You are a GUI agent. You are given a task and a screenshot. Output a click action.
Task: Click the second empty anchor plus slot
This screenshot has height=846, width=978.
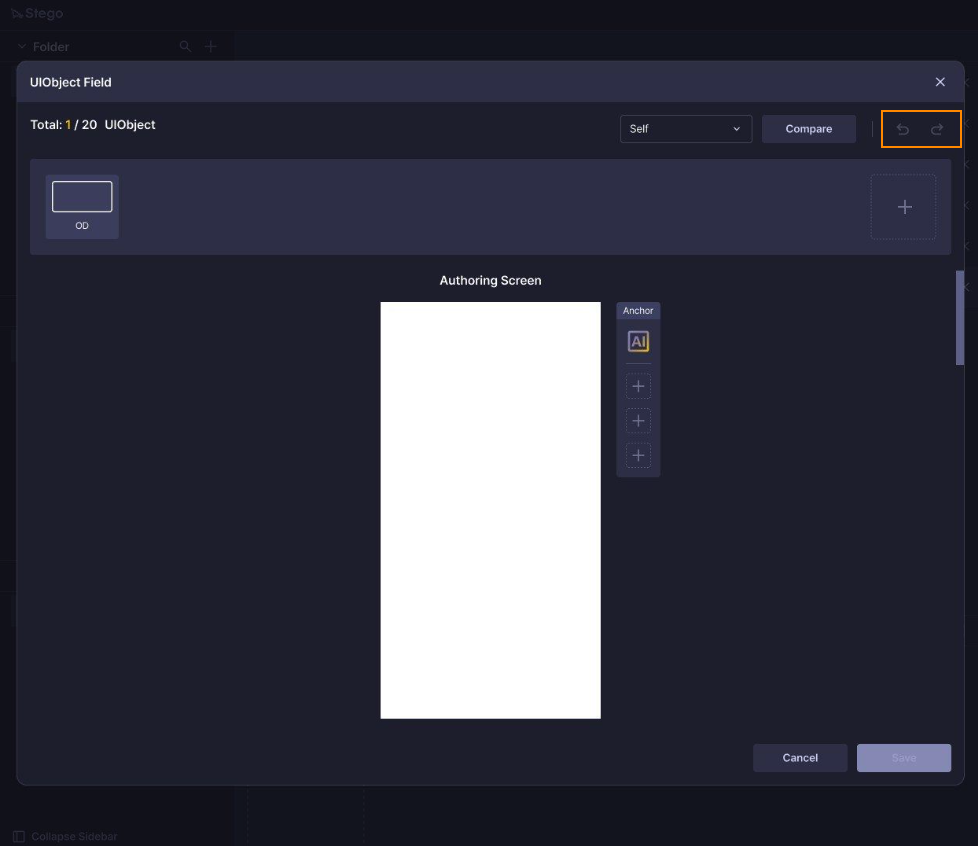[x=638, y=421]
